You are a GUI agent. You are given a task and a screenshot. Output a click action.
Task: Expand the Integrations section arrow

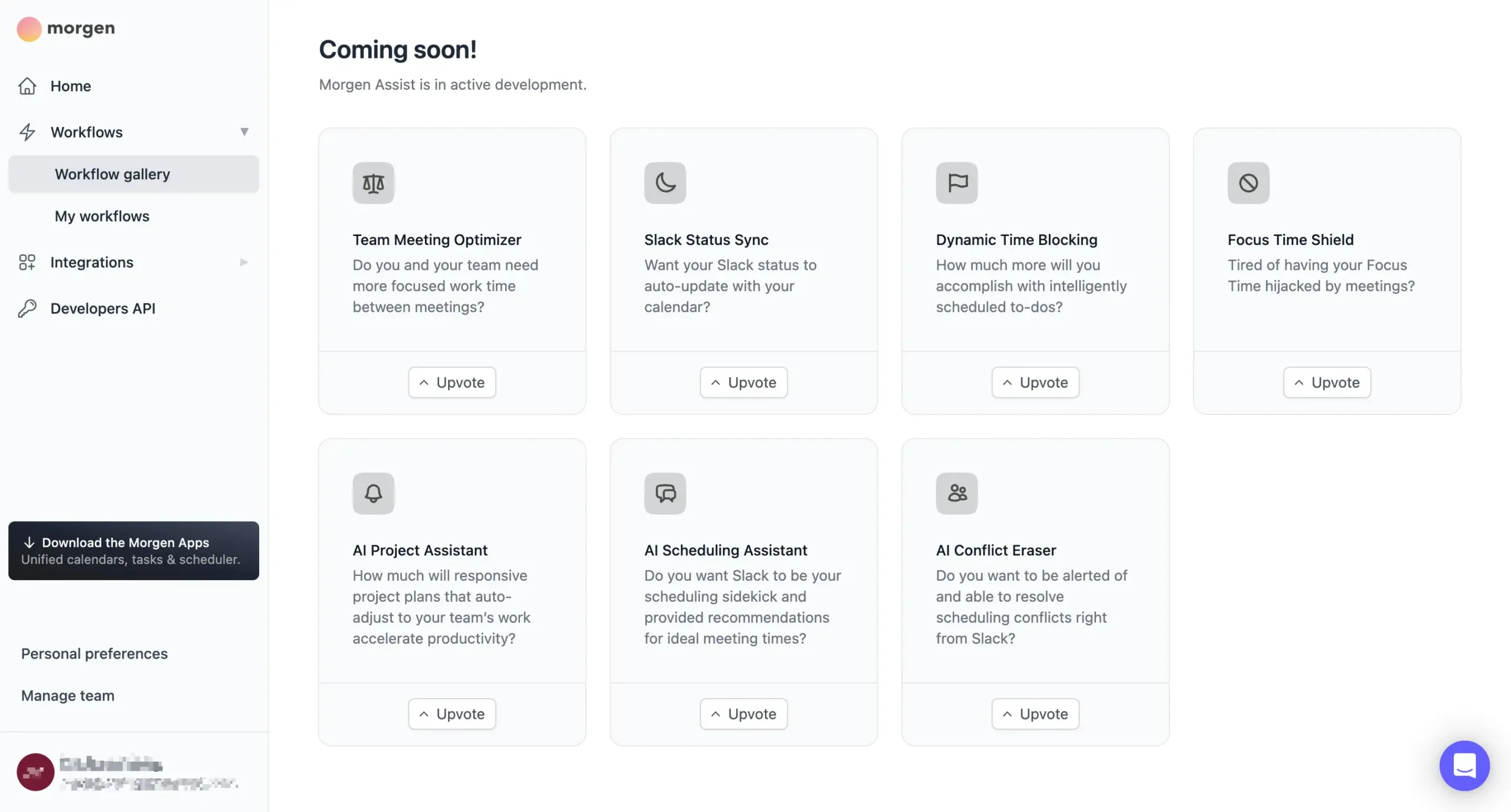point(244,262)
